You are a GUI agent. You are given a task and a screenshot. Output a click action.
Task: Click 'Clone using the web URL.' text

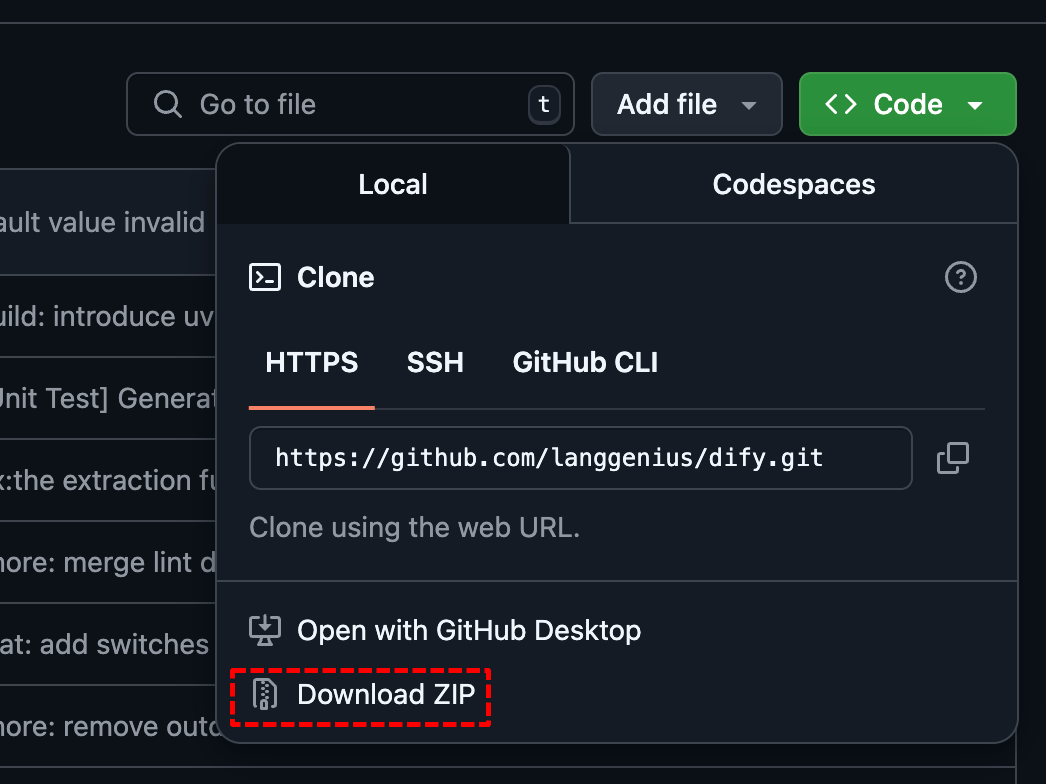[414, 528]
